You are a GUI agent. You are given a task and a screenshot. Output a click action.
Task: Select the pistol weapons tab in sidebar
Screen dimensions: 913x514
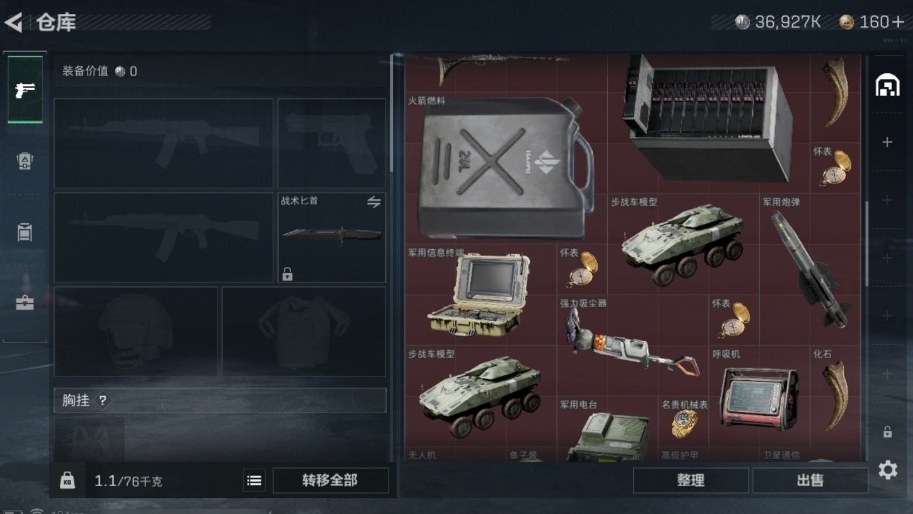click(24, 90)
